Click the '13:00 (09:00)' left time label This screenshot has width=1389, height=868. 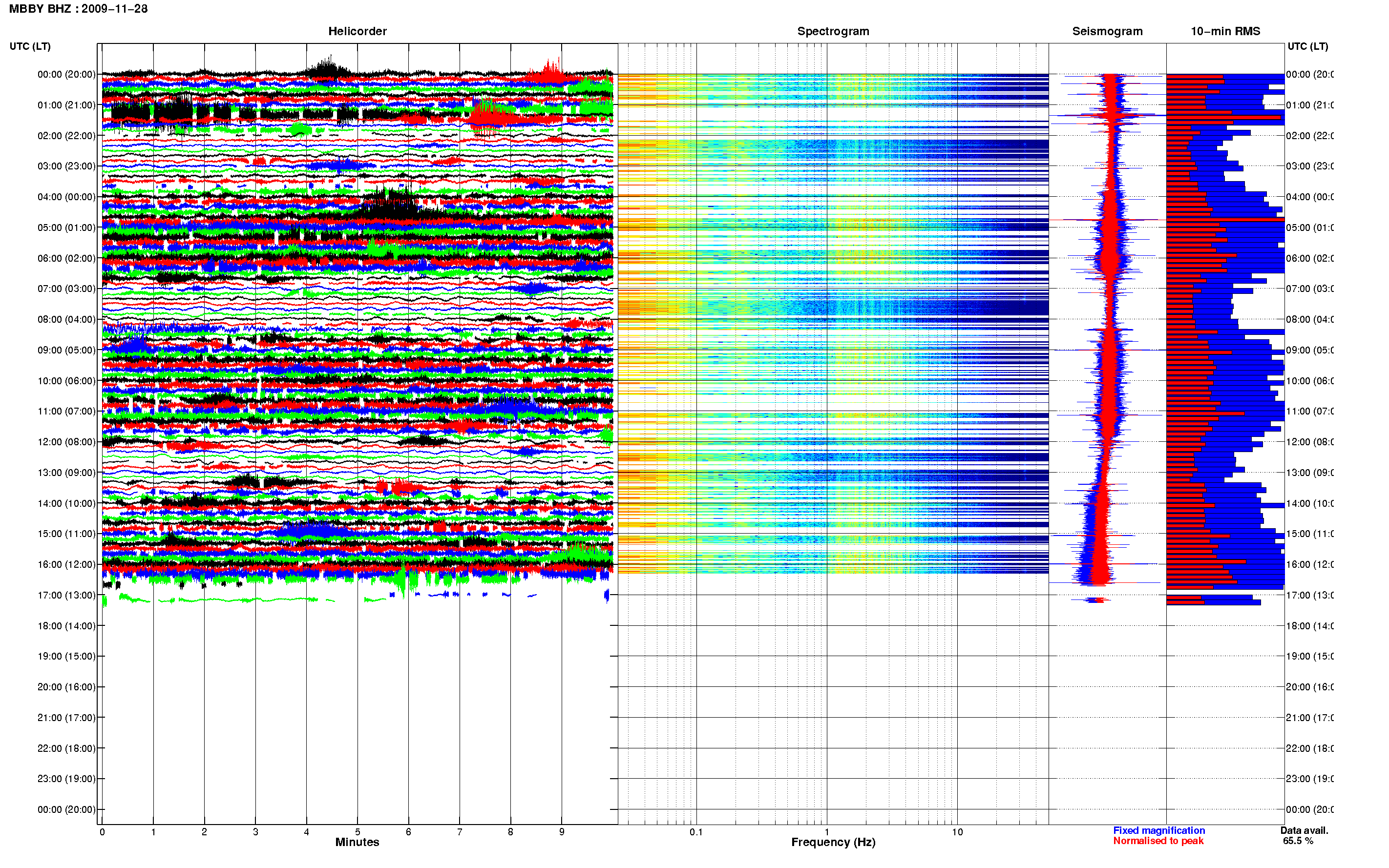pyautogui.click(x=66, y=473)
